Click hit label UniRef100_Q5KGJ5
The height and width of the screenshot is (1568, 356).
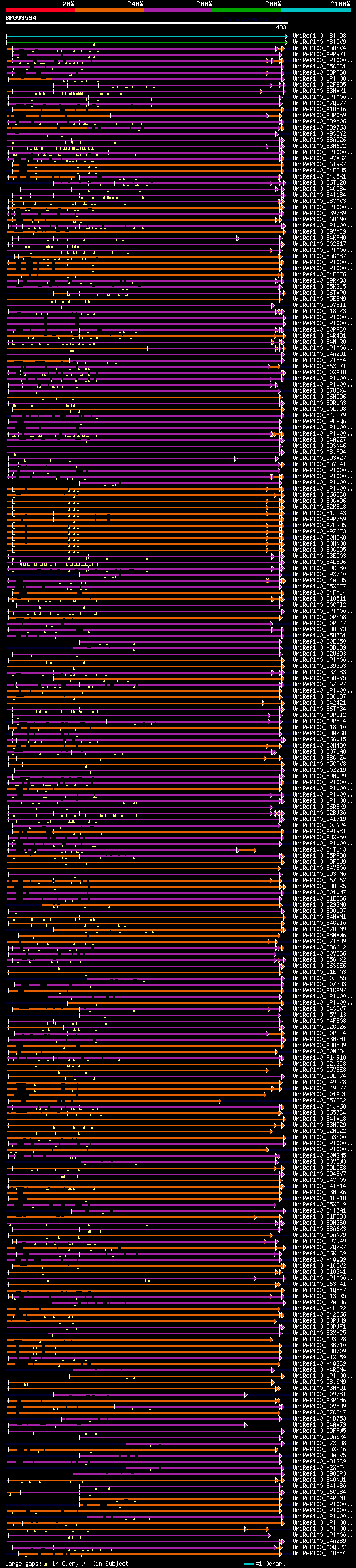319,286
